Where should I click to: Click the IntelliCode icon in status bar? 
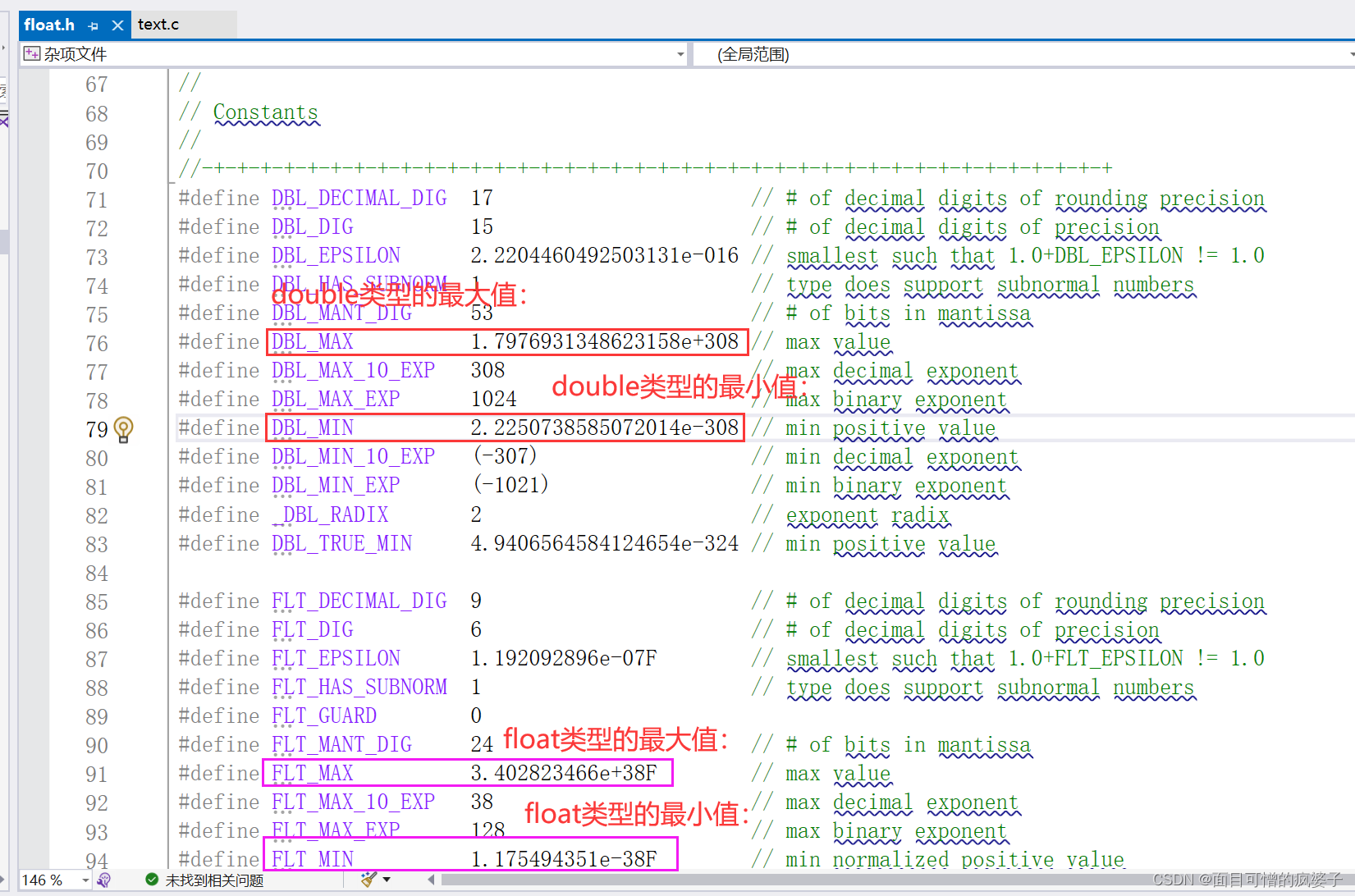point(103,880)
